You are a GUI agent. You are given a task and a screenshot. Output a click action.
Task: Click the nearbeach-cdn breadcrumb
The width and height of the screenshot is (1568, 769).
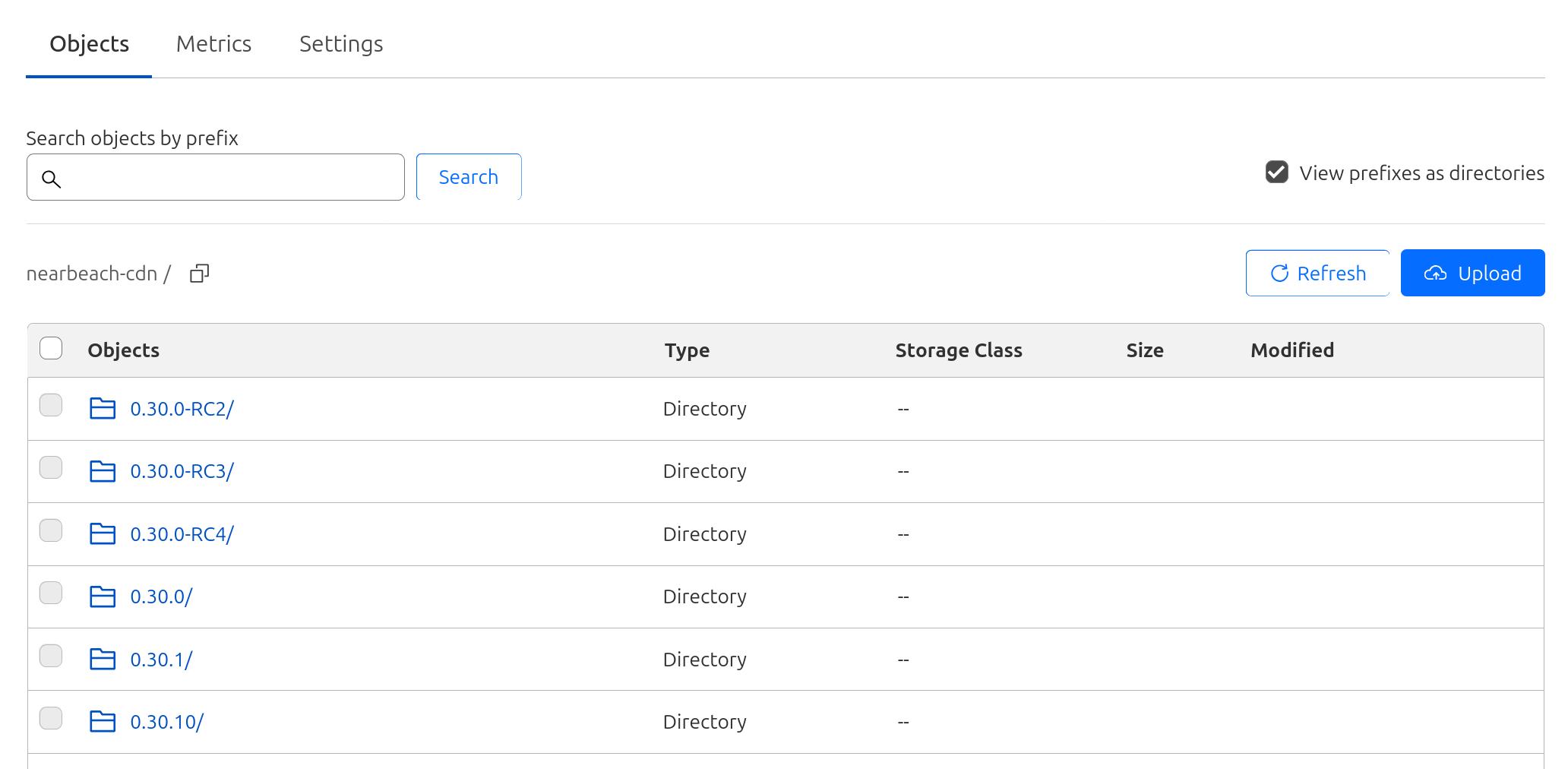coord(91,274)
